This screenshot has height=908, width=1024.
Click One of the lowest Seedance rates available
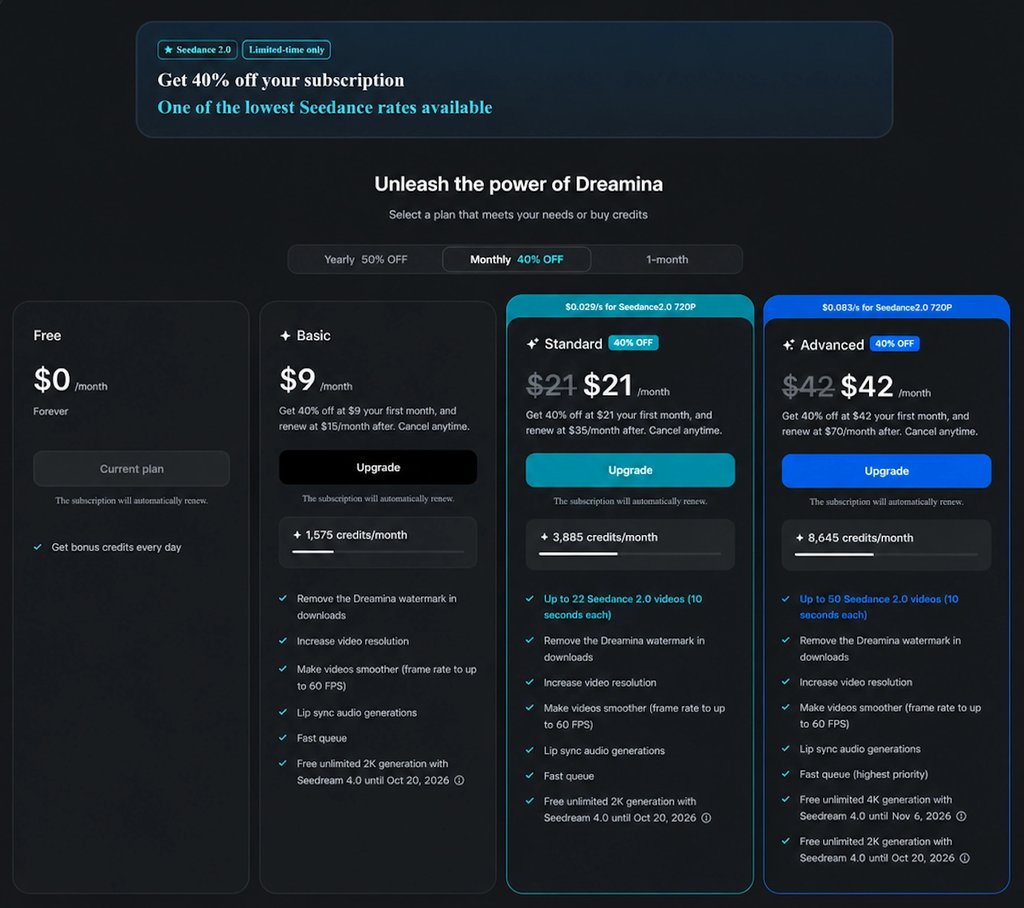[x=325, y=107]
